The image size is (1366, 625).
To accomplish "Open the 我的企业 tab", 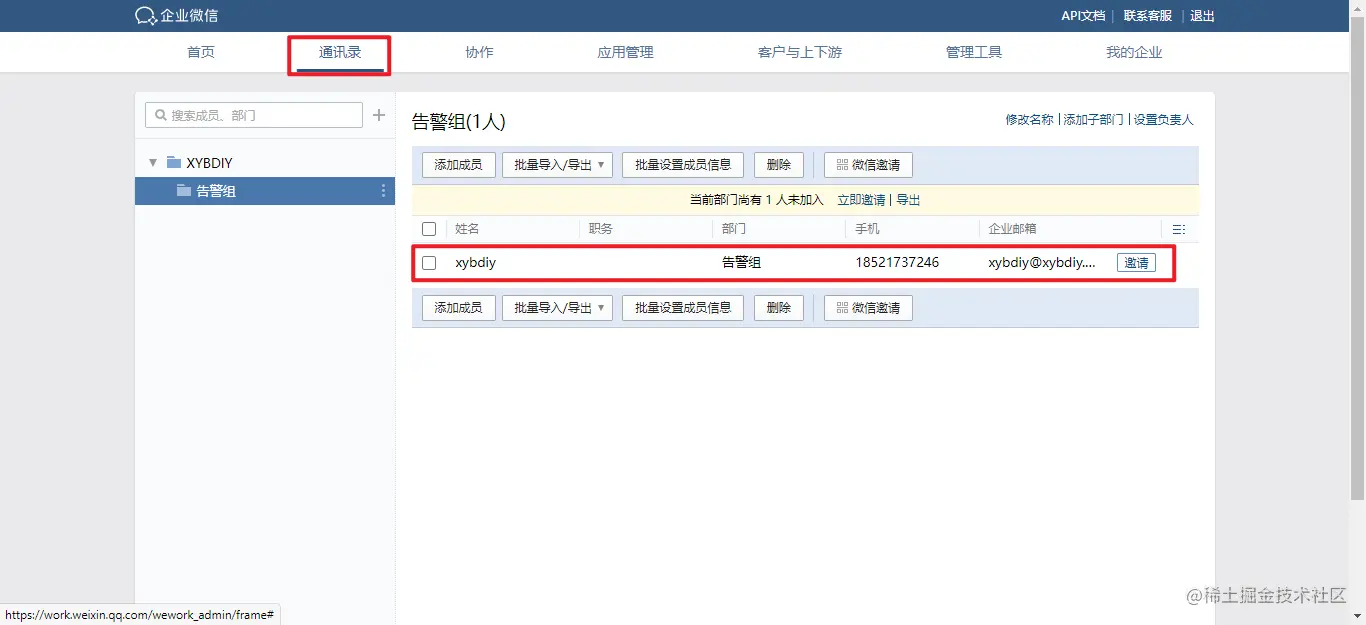I will [x=1134, y=52].
